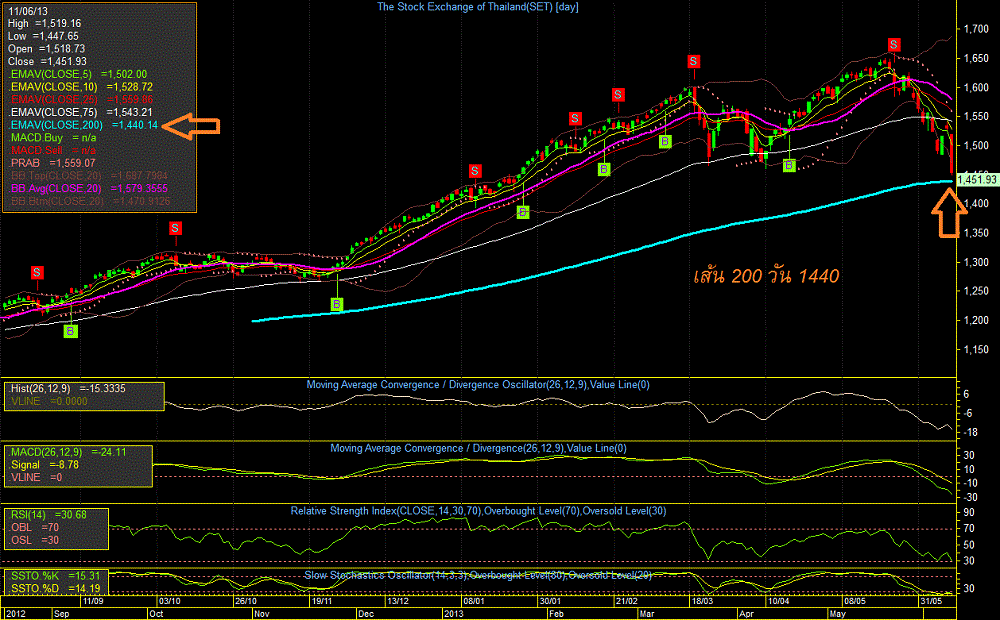Click the red S sell marker above the 18/03 date

click(x=694, y=61)
